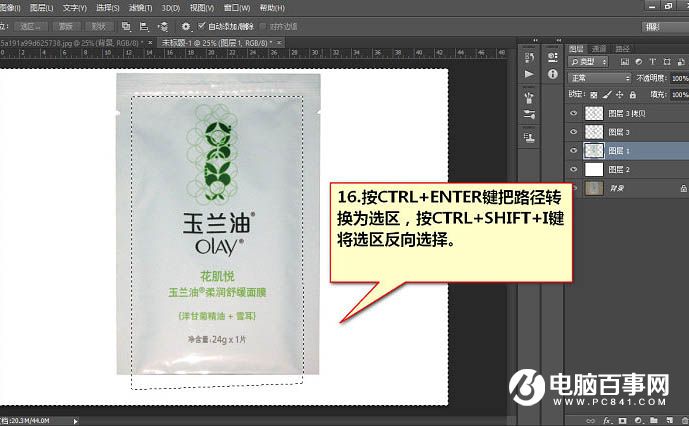The height and width of the screenshot is (426, 689).
Task: Expand second panel dock arrows
Action: (x=558, y=40)
